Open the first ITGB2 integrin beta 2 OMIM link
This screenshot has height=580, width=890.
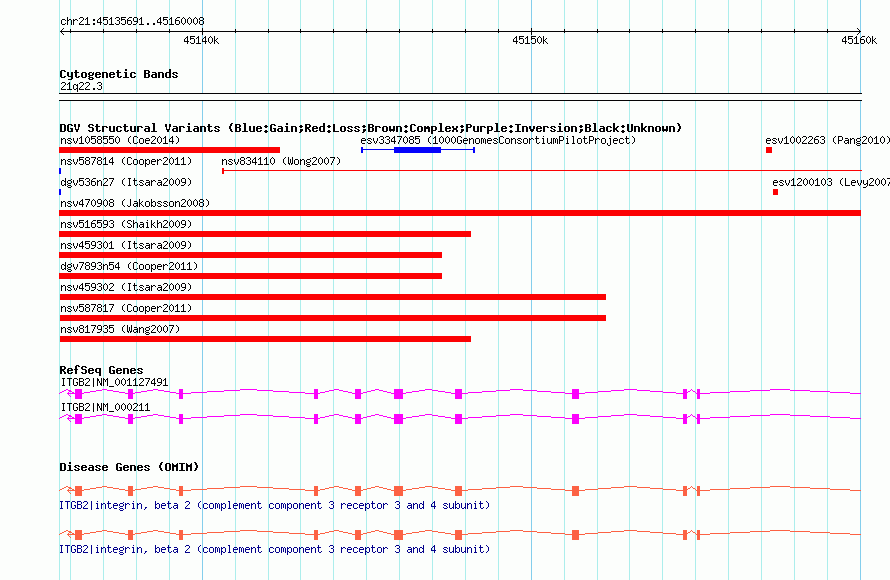(x=275, y=505)
